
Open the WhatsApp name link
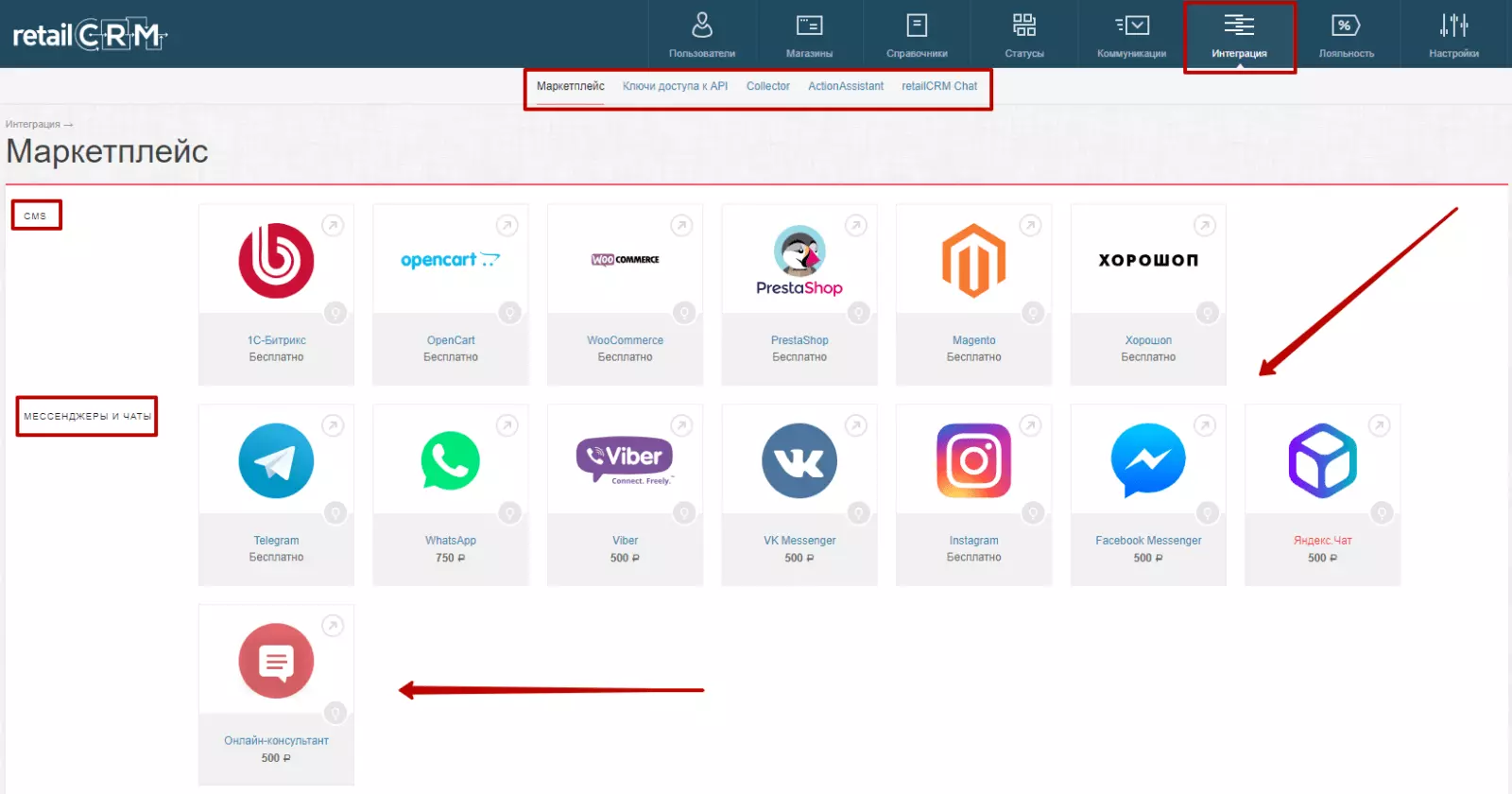coord(451,541)
